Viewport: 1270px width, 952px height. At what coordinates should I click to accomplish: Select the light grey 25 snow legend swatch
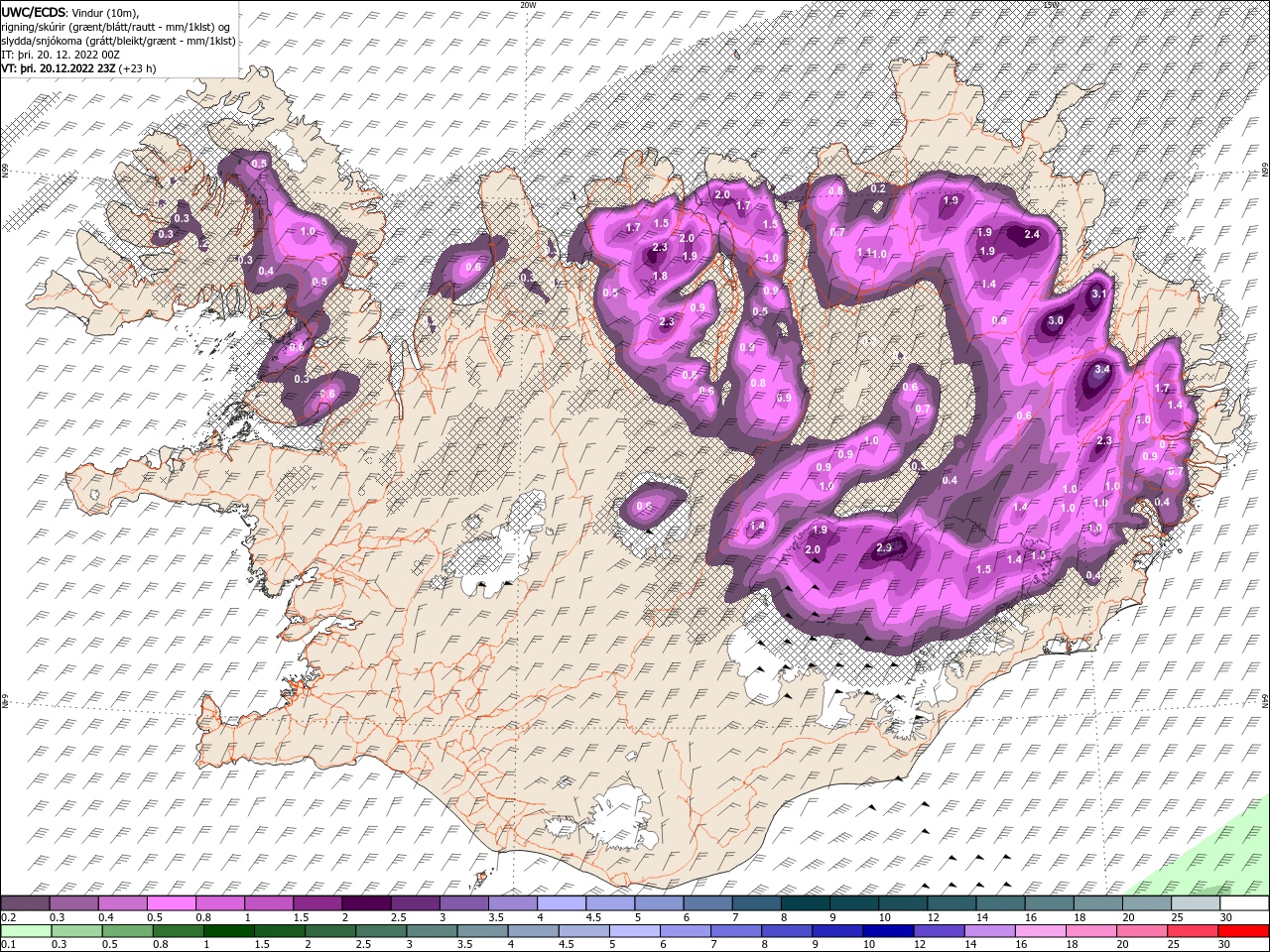click(1197, 902)
